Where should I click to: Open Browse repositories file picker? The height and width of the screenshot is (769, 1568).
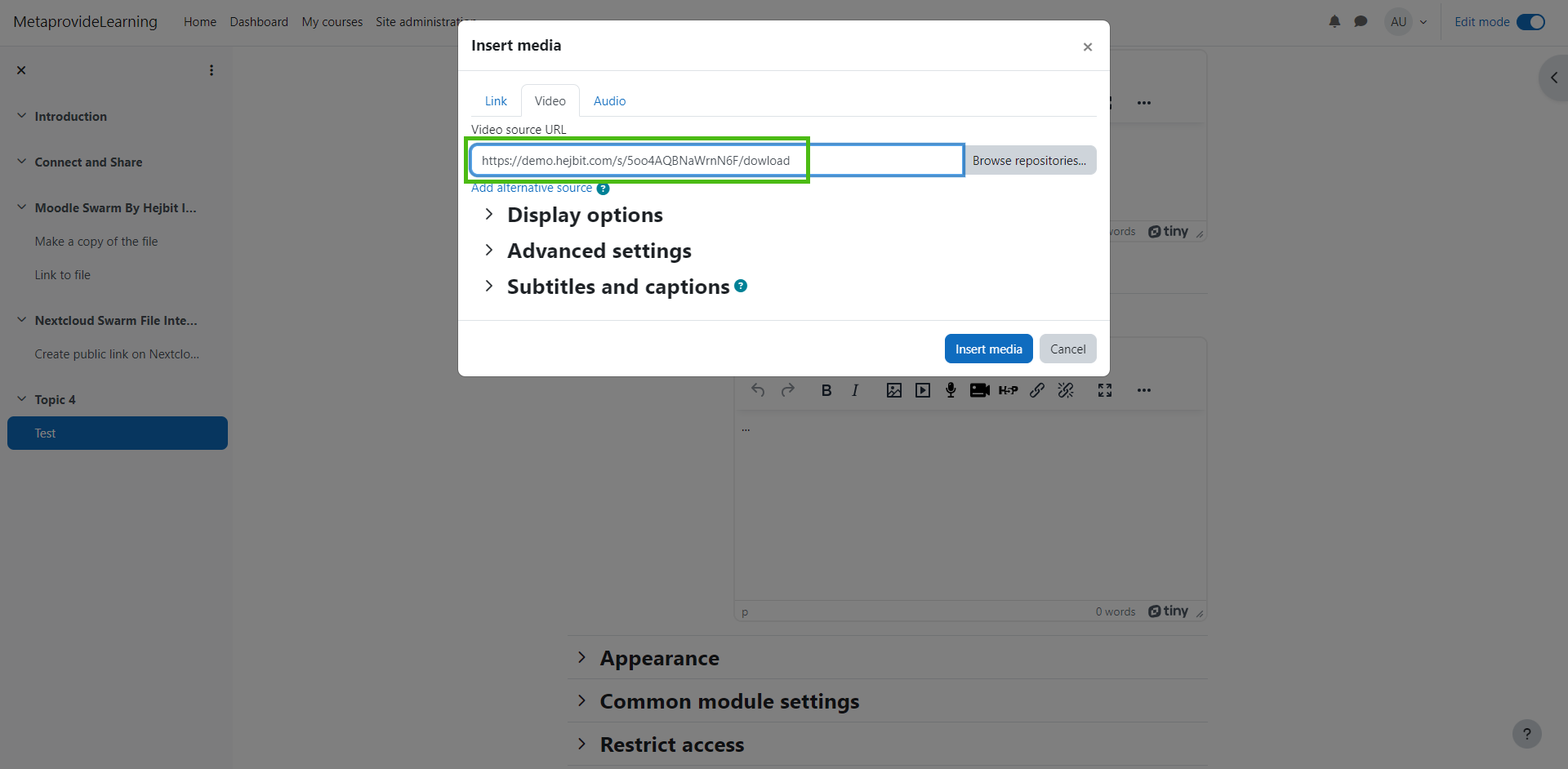coord(1029,161)
